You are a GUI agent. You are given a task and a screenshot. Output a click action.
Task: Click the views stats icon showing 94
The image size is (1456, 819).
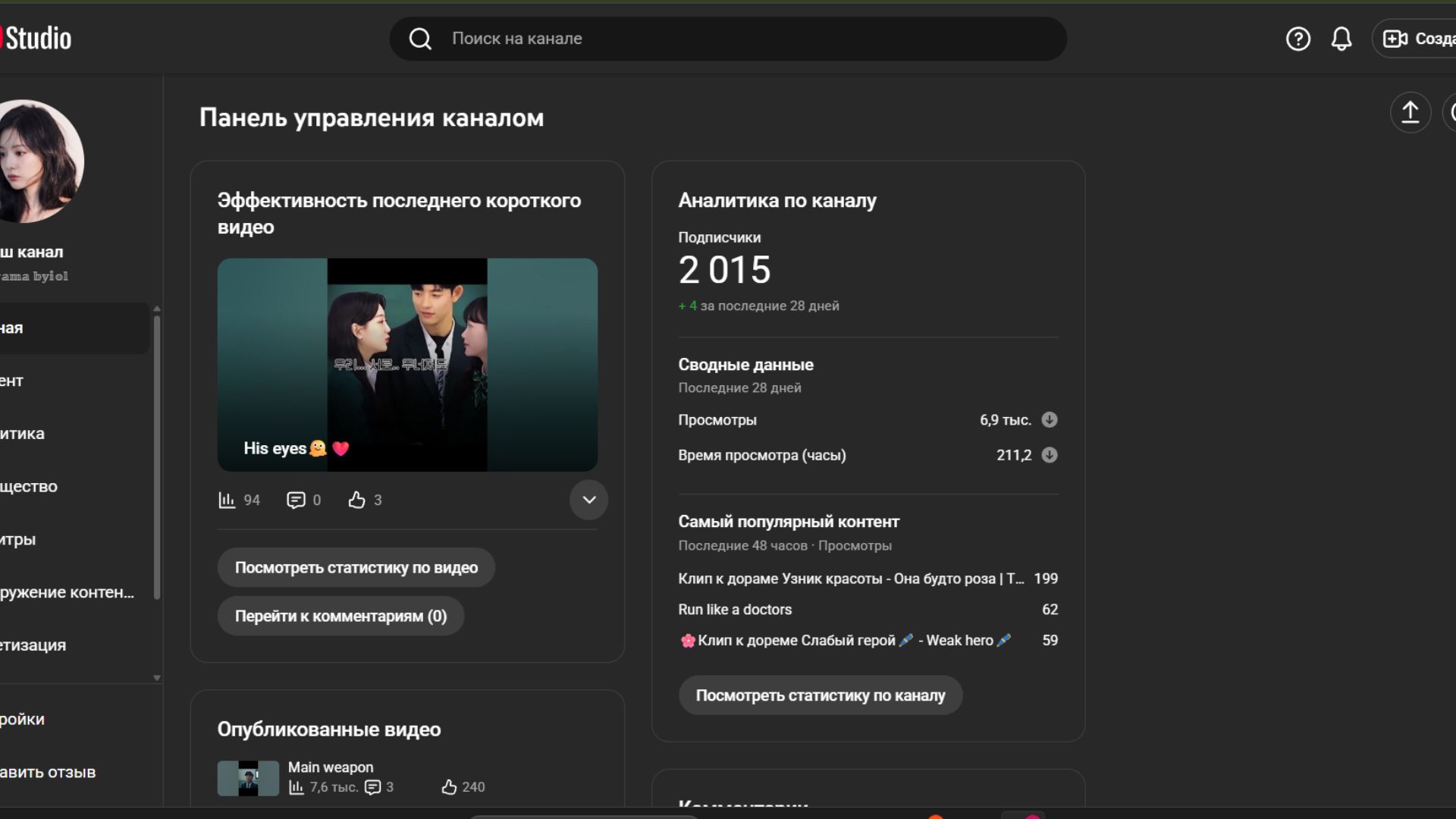[227, 500]
